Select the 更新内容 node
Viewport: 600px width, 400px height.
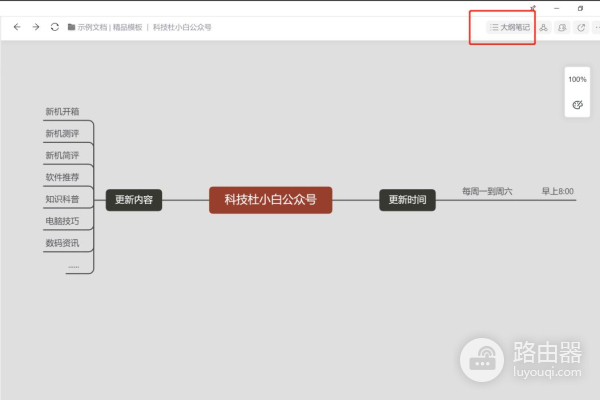click(134, 200)
